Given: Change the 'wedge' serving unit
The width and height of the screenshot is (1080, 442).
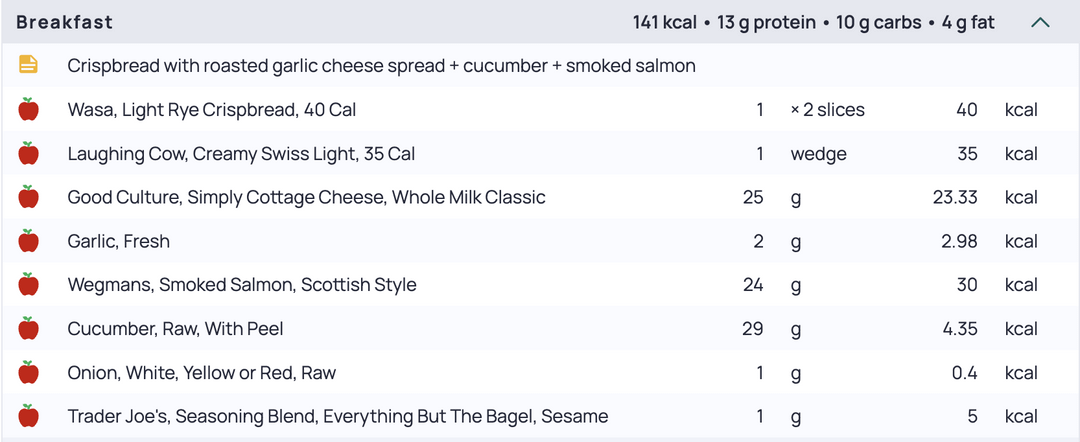Looking at the screenshot, I should (818, 154).
